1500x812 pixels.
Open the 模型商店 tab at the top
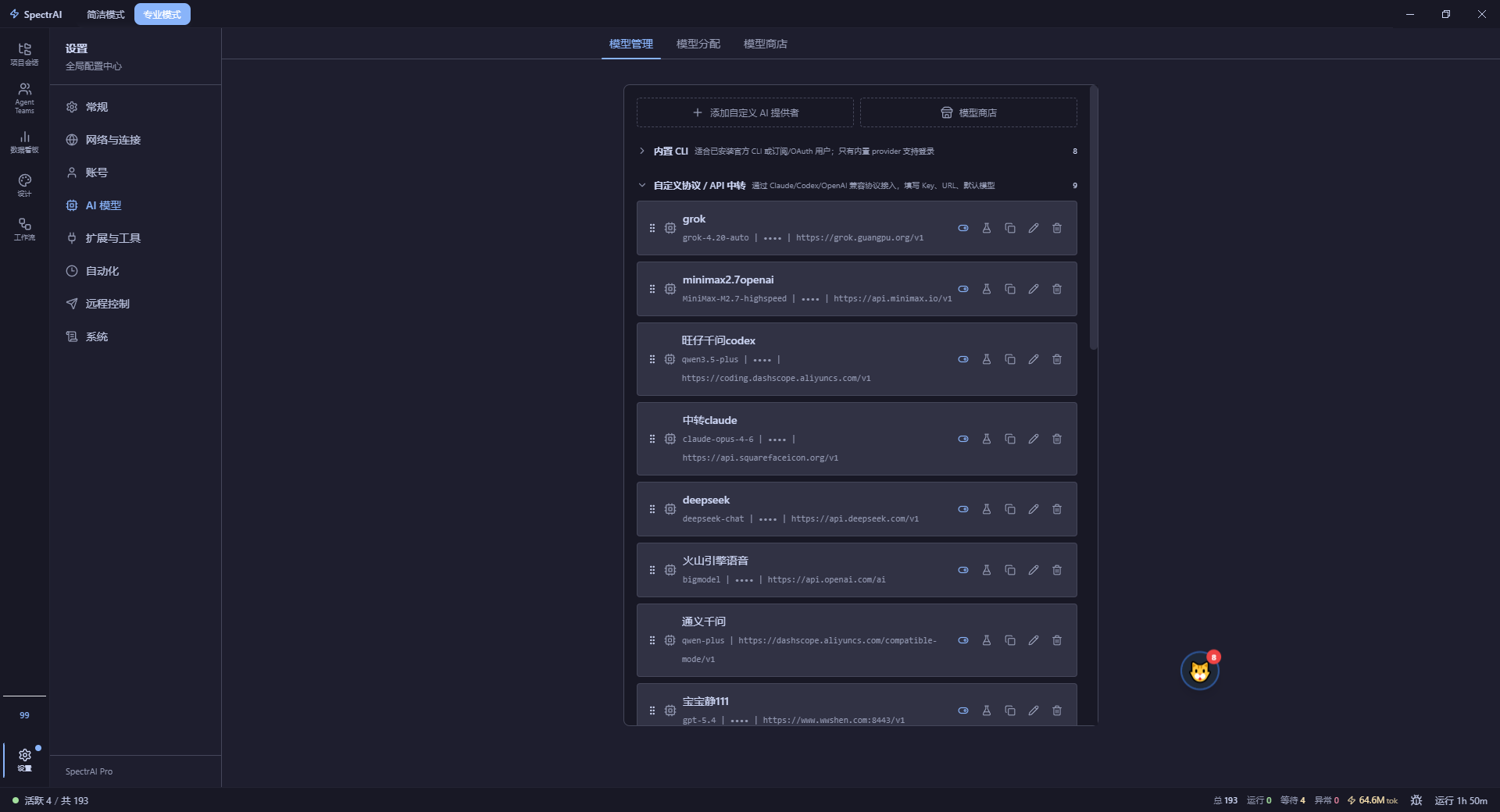(x=766, y=44)
